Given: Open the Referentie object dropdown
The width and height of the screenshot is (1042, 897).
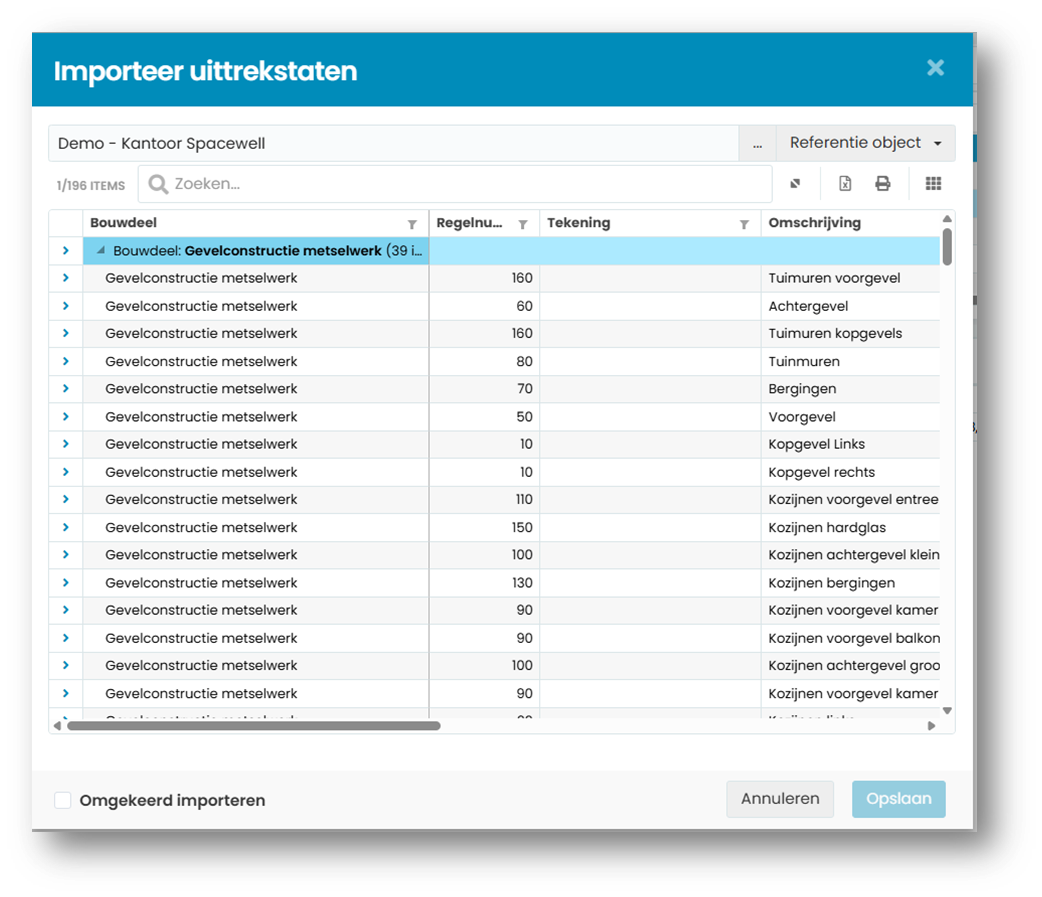Looking at the screenshot, I should (865, 143).
